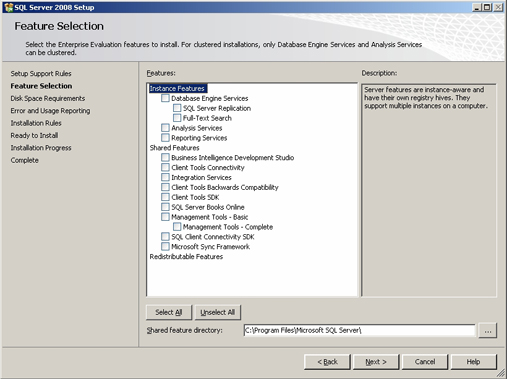Enable SQL Server Books Online checkbox
Image resolution: width=507 pixels, height=379 pixels.
(x=165, y=207)
